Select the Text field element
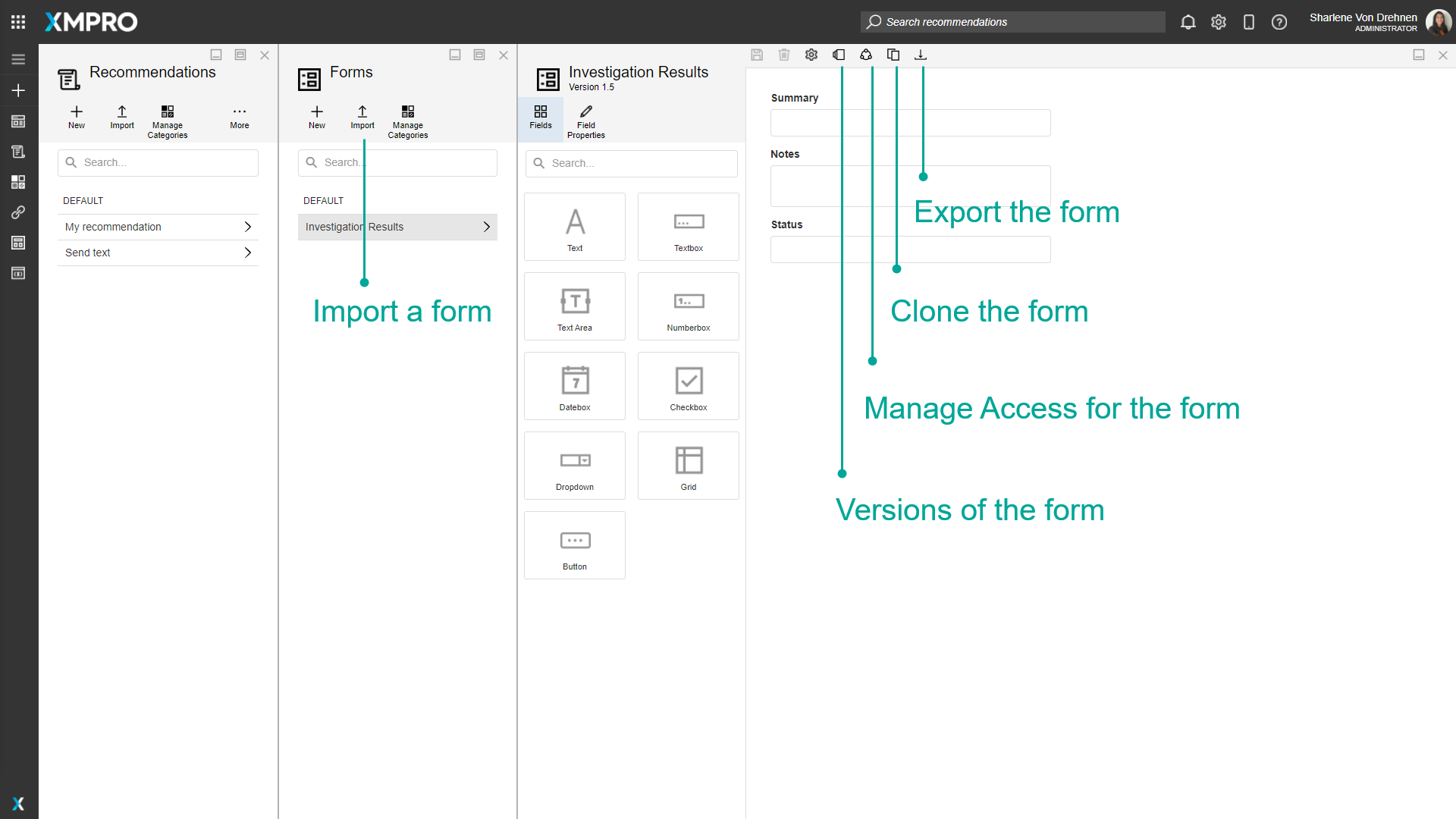Image resolution: width=1456 pixels, height=819 pixels. 574,226
